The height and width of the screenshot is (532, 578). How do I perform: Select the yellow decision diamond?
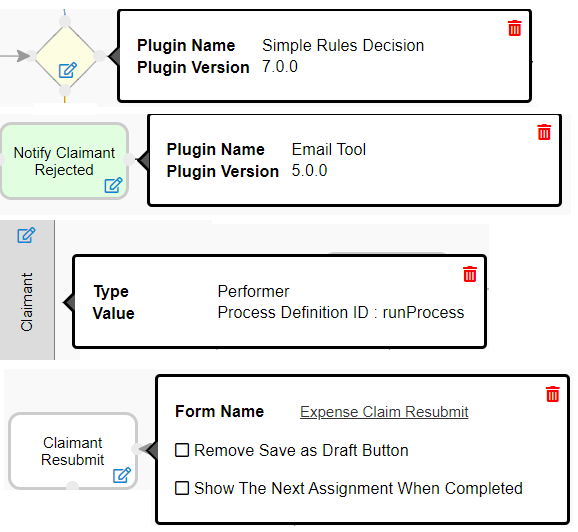tap(65, 56)
